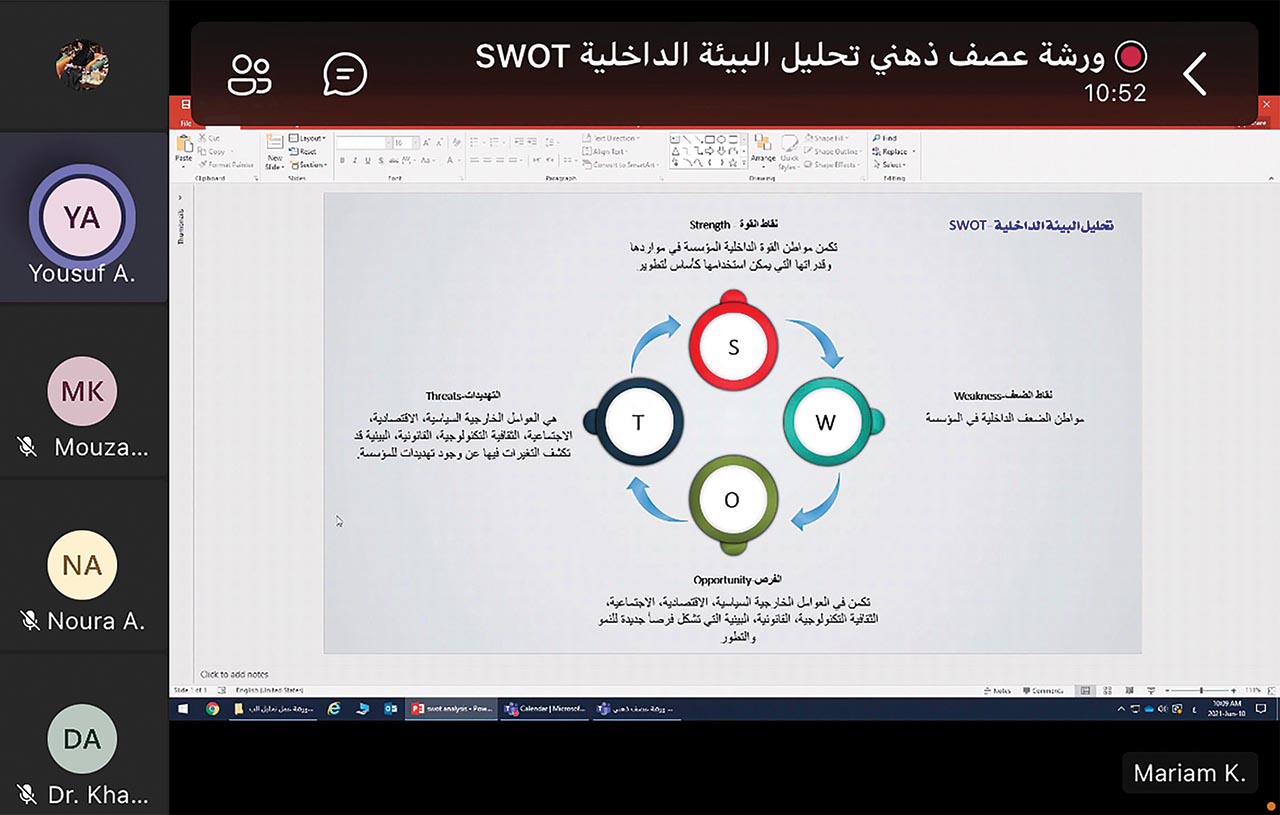Open Chrome from the Windows taskbar
The image size is (1280, 815).
coord(212,708)
